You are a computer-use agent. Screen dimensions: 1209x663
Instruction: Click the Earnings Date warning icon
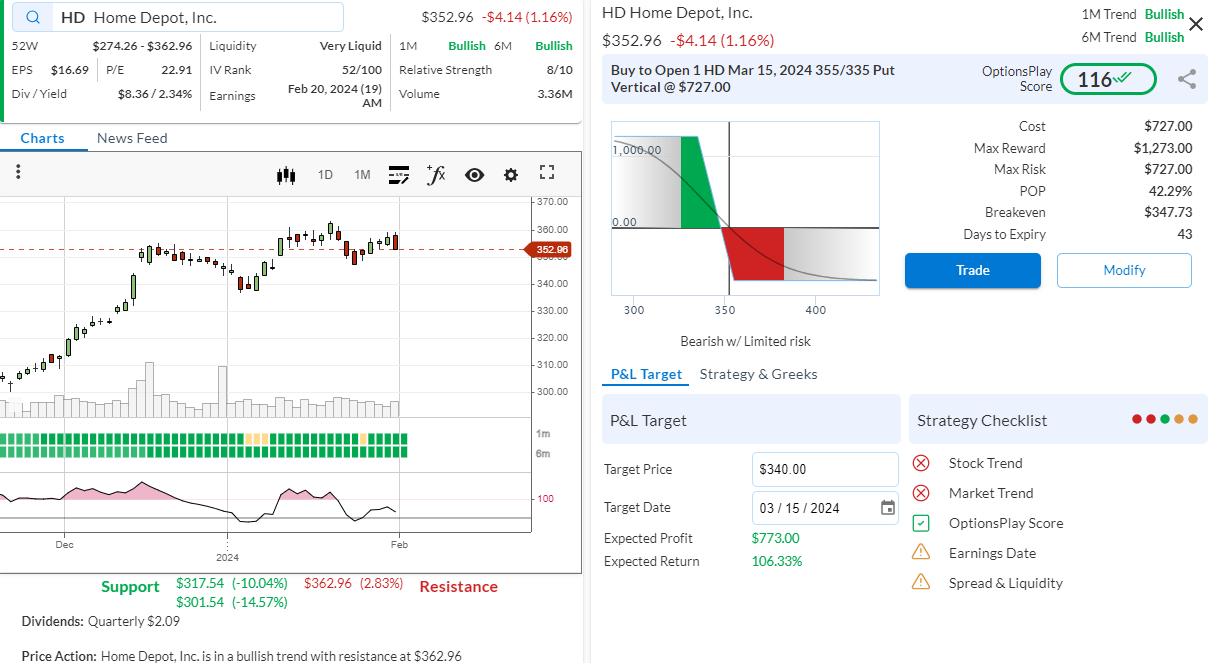(922, 553)
